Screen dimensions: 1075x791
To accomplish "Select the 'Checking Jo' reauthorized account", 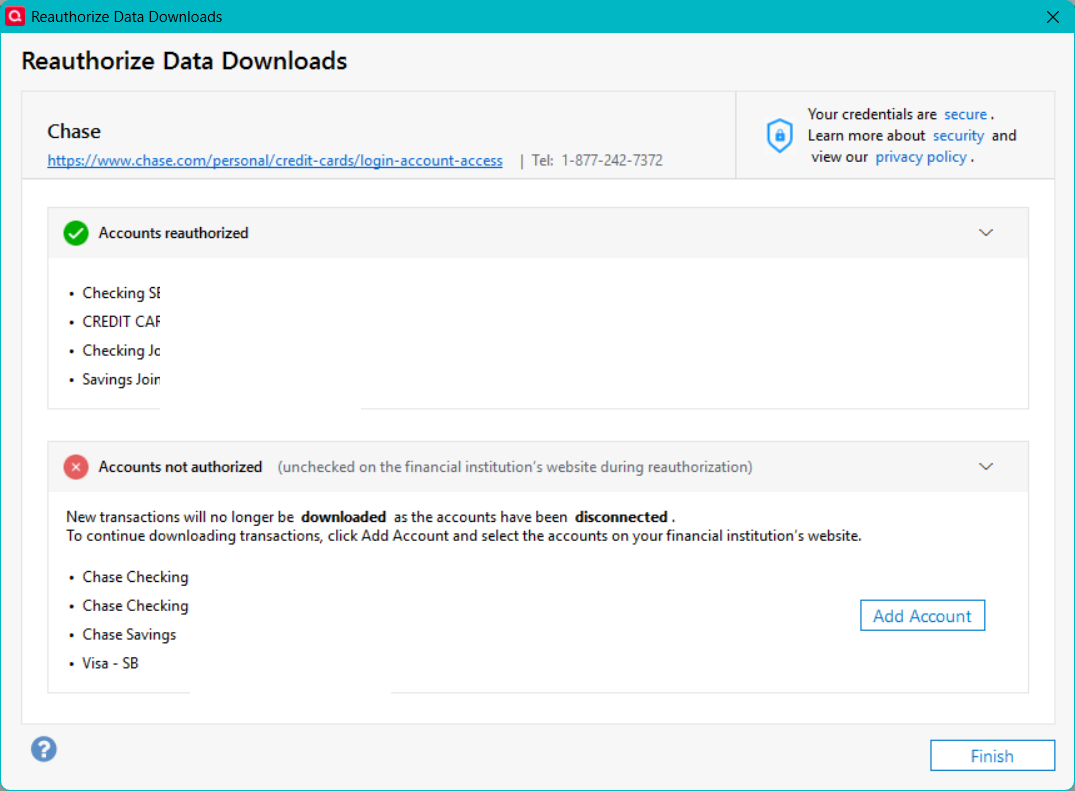I will click(121, 350).
